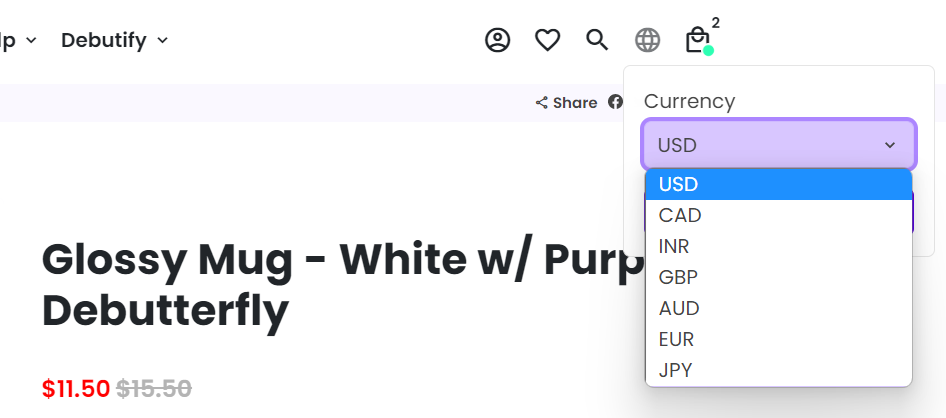946x418 pixels.
Task: Open the user account icon
Action: tap(497, 40)
